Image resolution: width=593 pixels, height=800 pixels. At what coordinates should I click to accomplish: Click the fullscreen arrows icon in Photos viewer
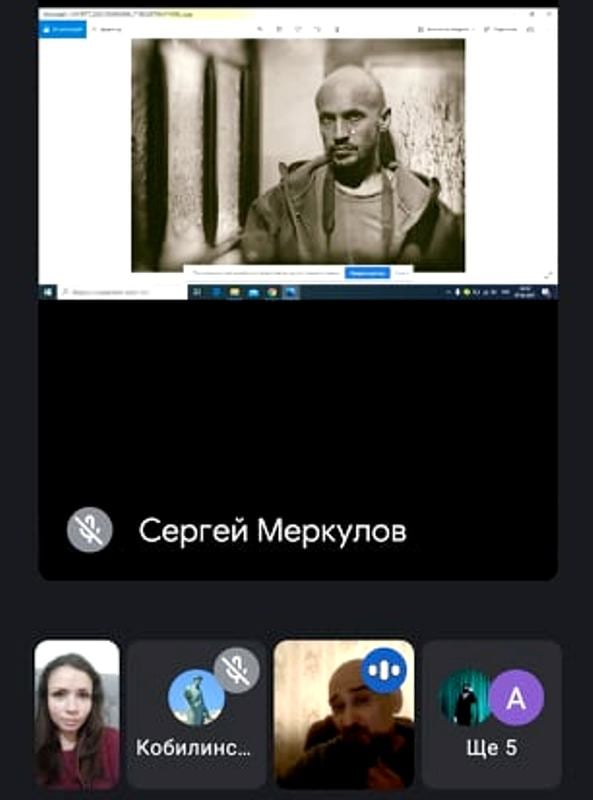click(548, 276)
